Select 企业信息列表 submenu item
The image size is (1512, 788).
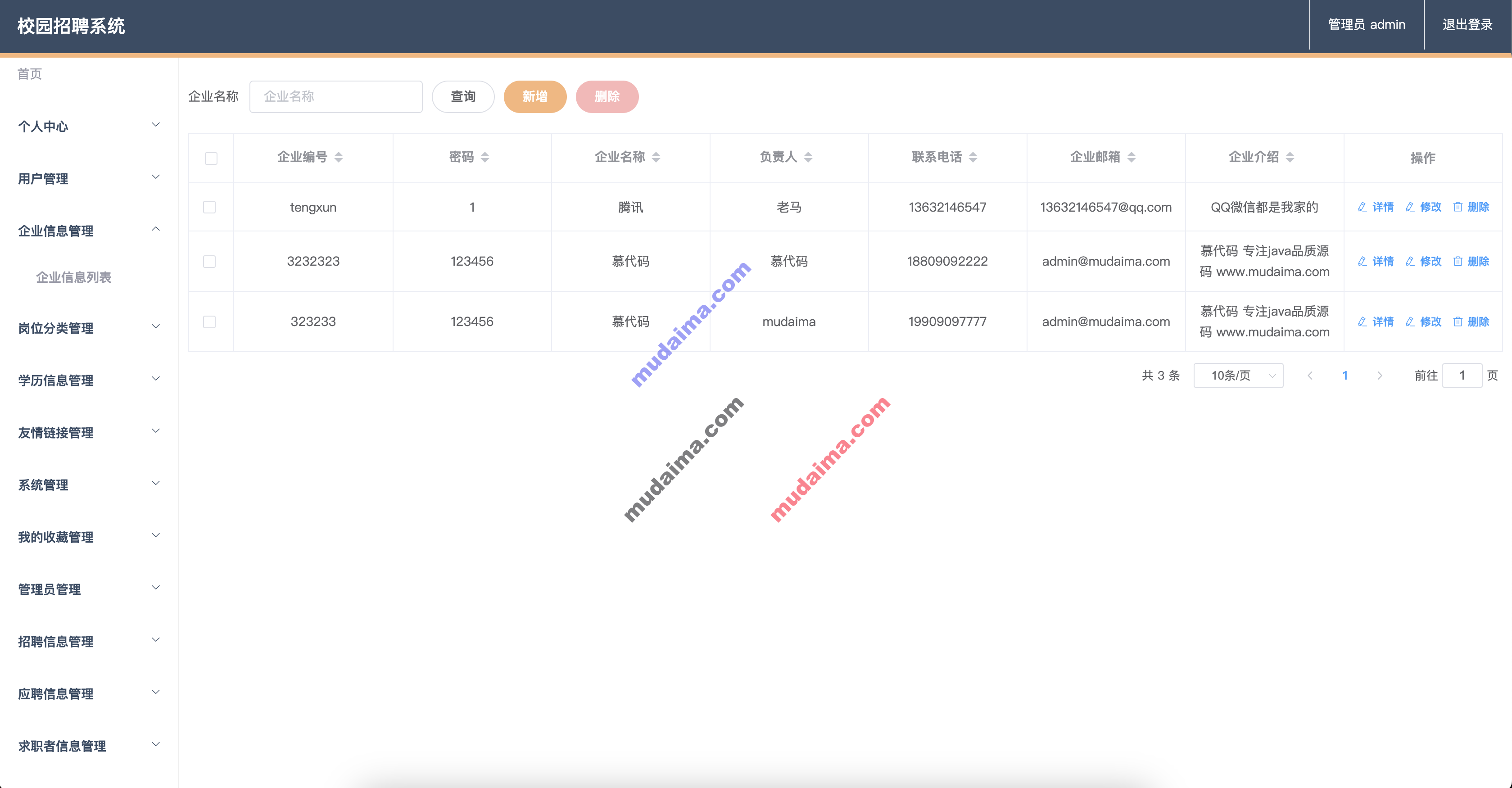click(73, 277)
